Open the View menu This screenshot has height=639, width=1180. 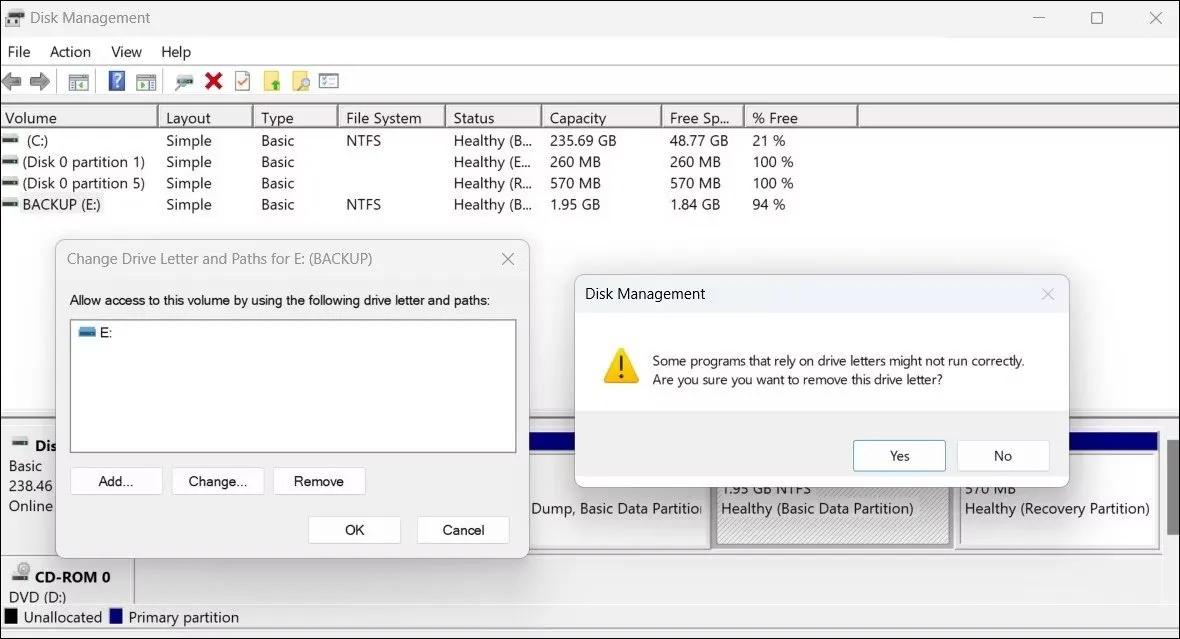pyautogui.click(x=126, y=52)
